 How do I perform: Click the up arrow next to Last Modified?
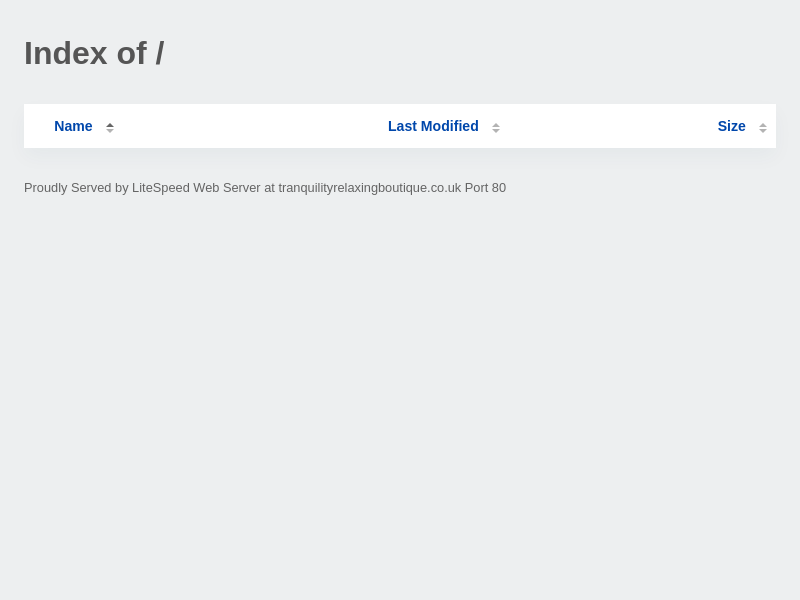tap(496, 124)
